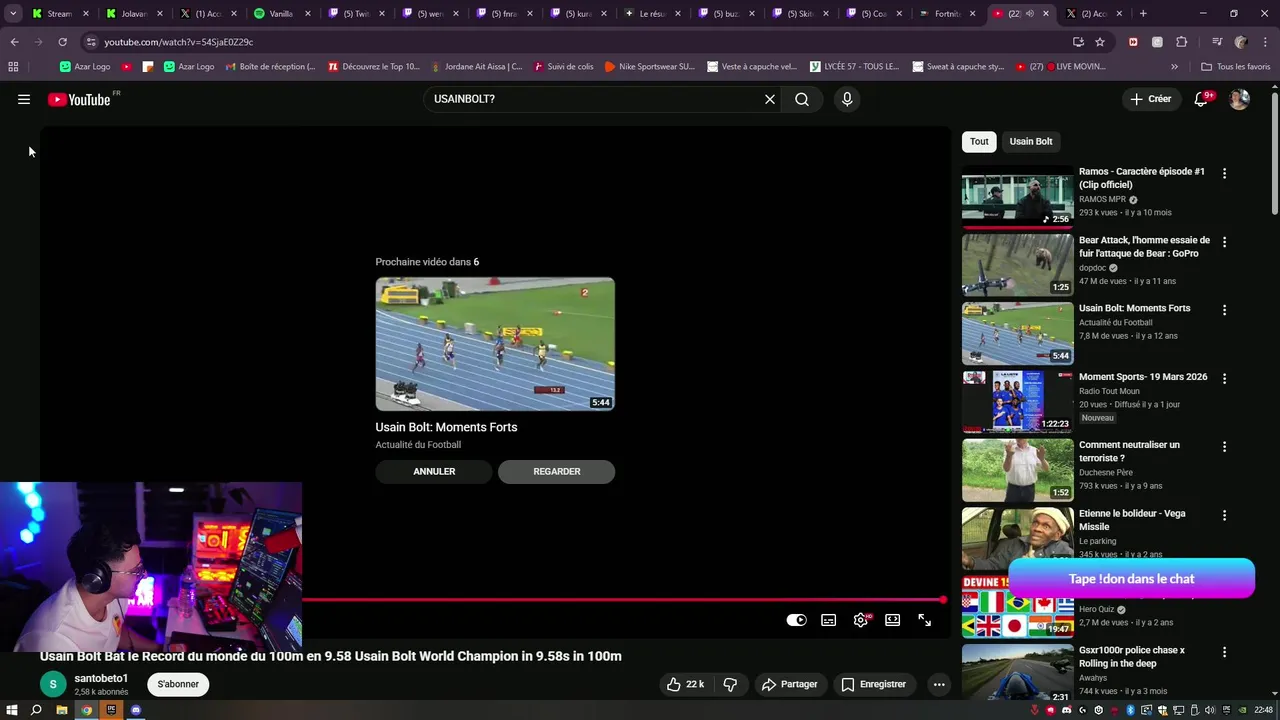Switch to the Fortnite browser tab

[x=945, y=14]
